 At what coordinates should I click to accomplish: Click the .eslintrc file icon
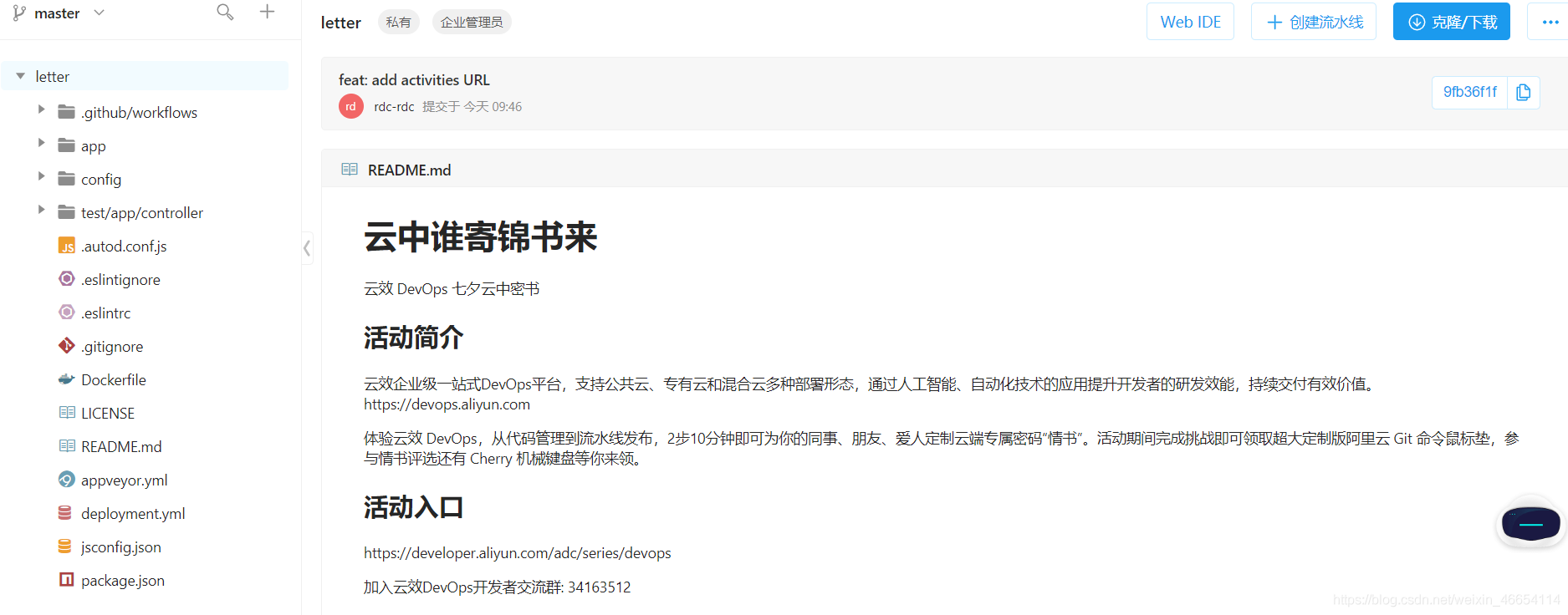(x=67, y=312)
